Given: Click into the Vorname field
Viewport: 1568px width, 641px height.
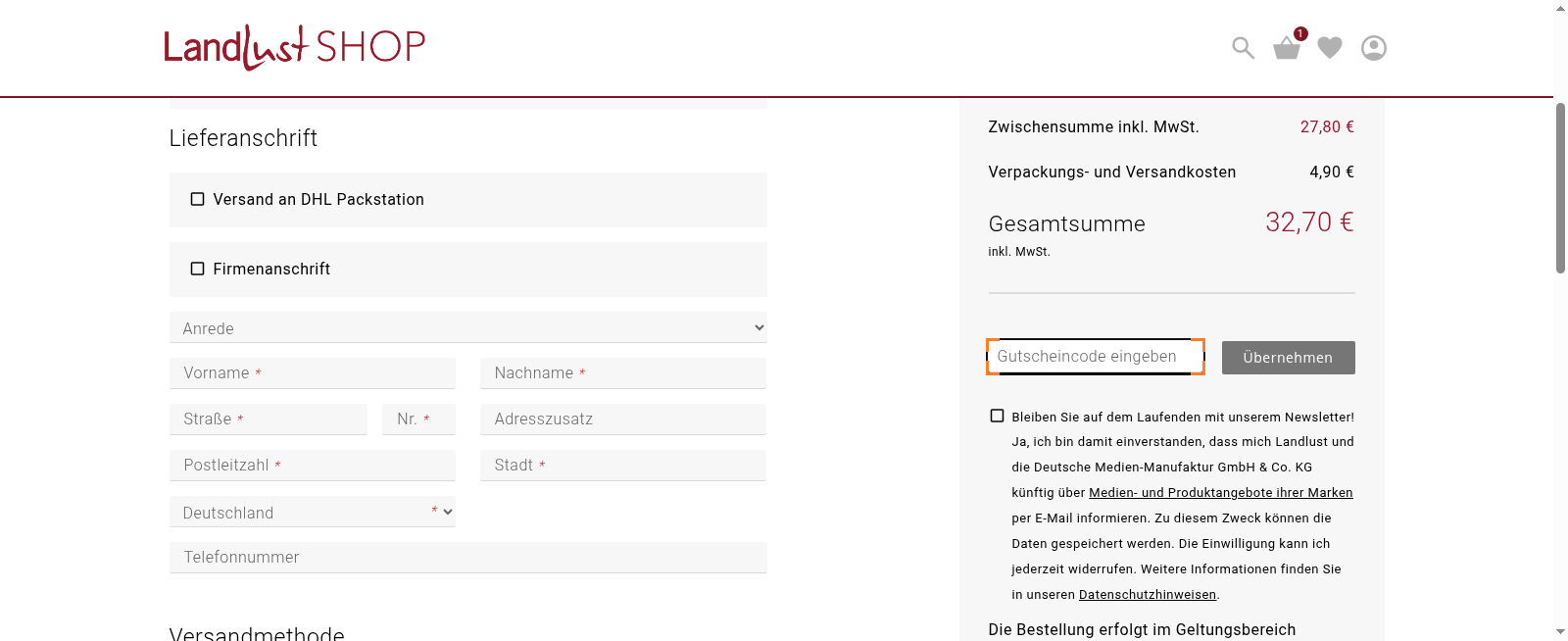Looking at the screenshot, I should pyautogui.click(x=312, y=373).
